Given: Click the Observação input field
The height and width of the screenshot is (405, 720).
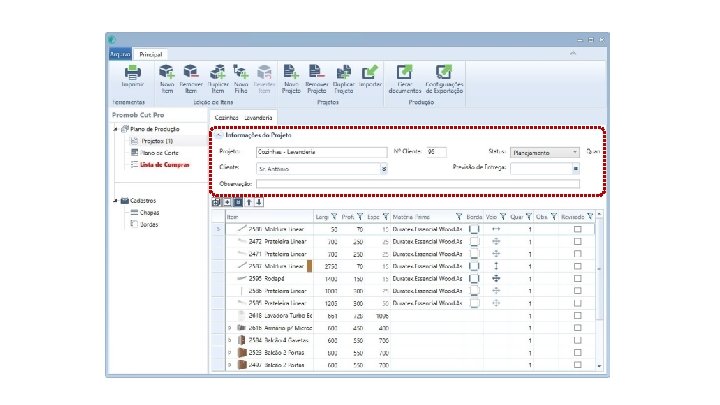Looking at the screenshot, I should point(417,184).
